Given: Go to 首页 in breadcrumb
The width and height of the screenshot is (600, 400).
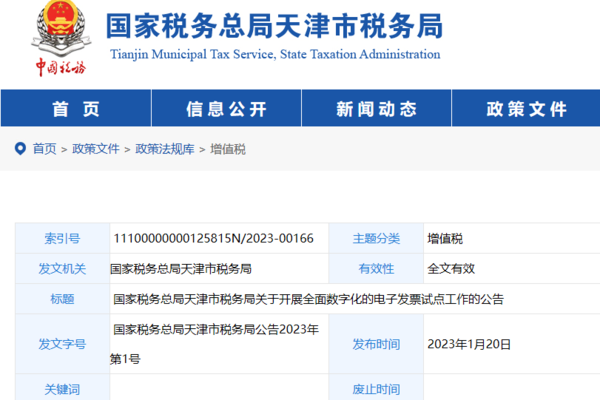Looking at the screenshot, I should (x=44, y=149).
